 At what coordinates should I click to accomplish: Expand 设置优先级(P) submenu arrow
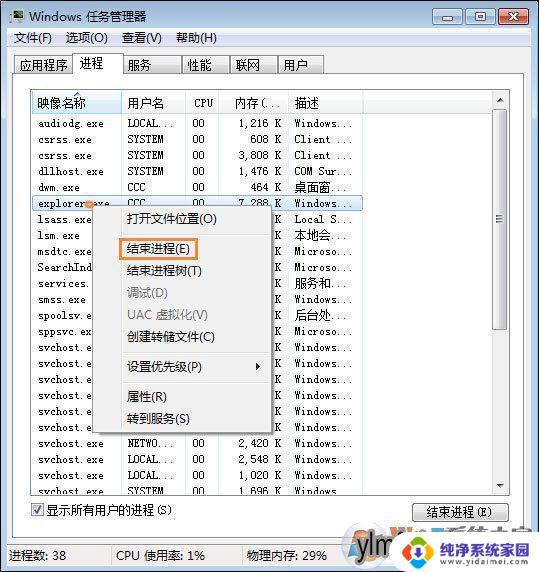[x=258, y=366]
